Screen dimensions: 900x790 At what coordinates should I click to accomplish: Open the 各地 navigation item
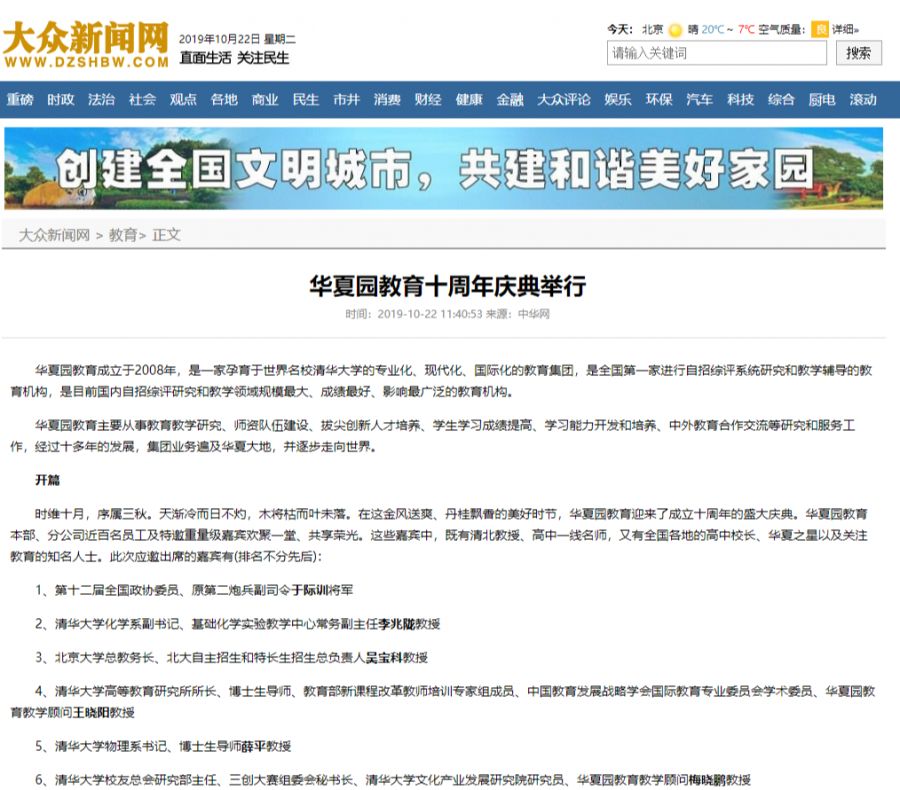[x=224, y=100]
